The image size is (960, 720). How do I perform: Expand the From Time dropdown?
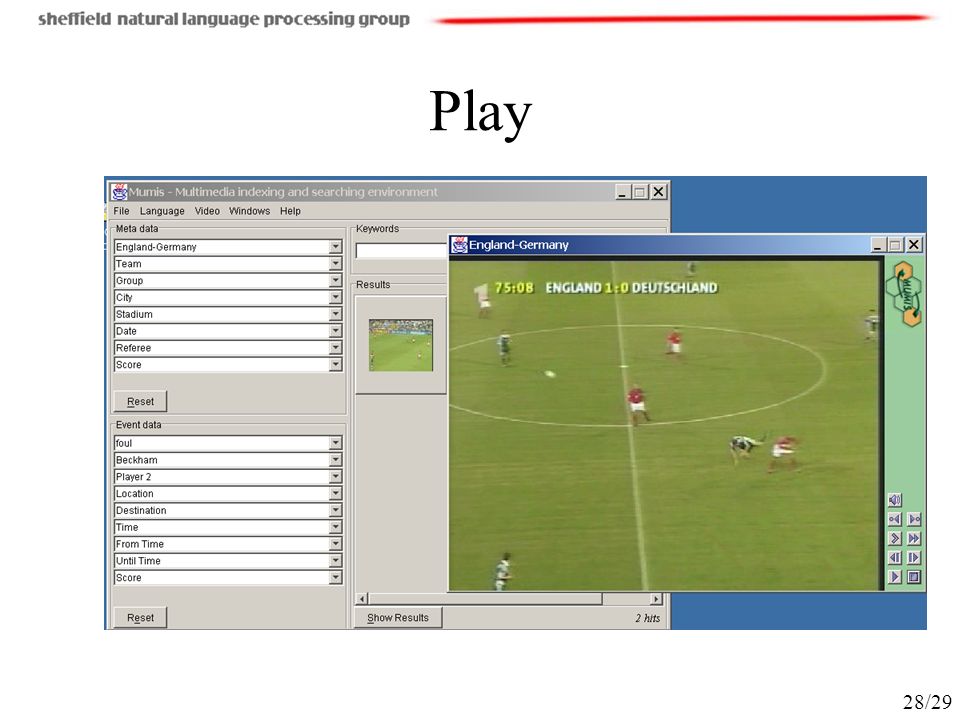pyautogui.click(x=335, y=544)
